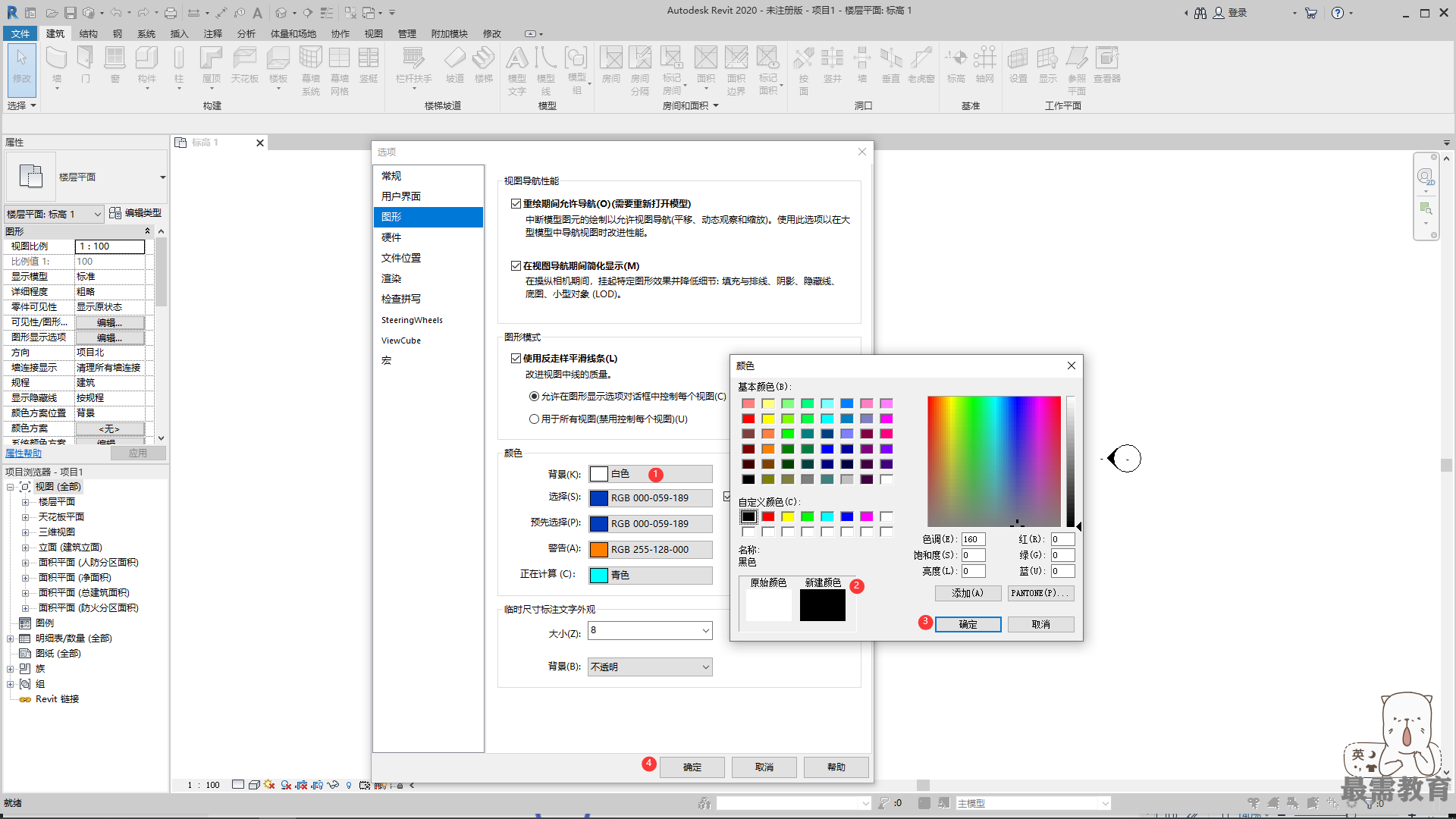This screenshot has height=819, width=1456.
Task: Select User Interface category in Options
Action: click(x=428, y=196)
